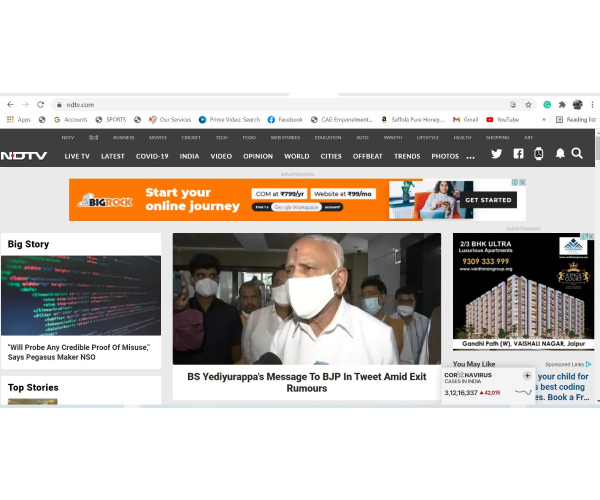Click the notifications bell icon
Screen dimensions: 600x500
pos(560,154)
